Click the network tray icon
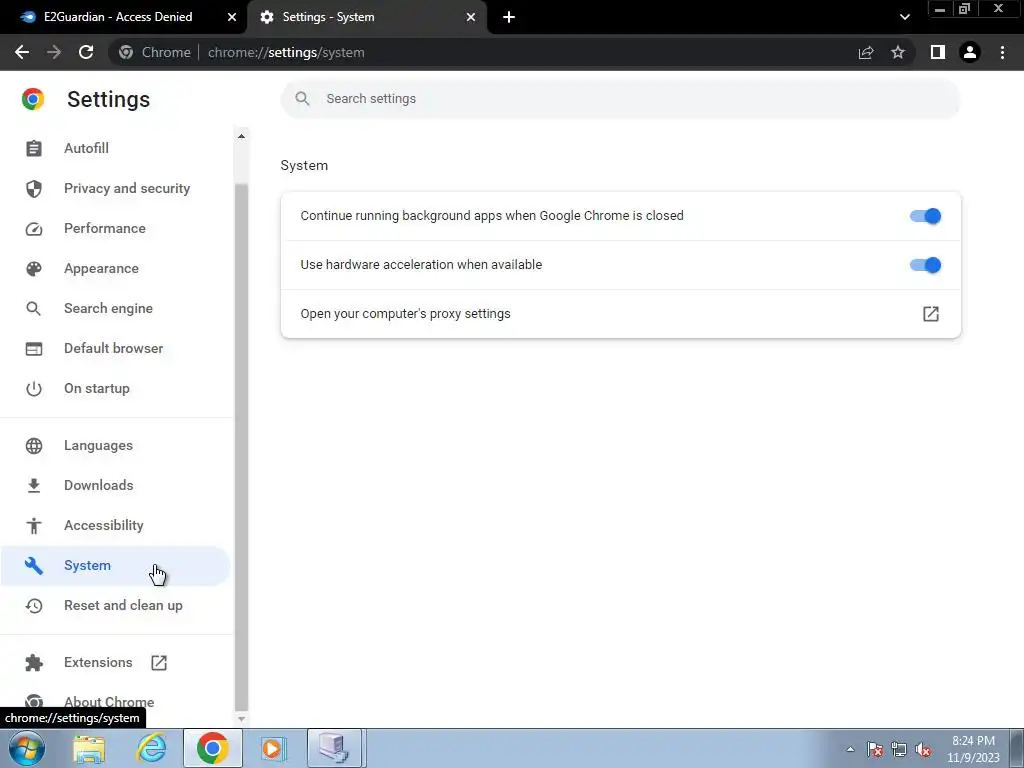The width and height of the screenshot is (1024, 768). (899, 749)
